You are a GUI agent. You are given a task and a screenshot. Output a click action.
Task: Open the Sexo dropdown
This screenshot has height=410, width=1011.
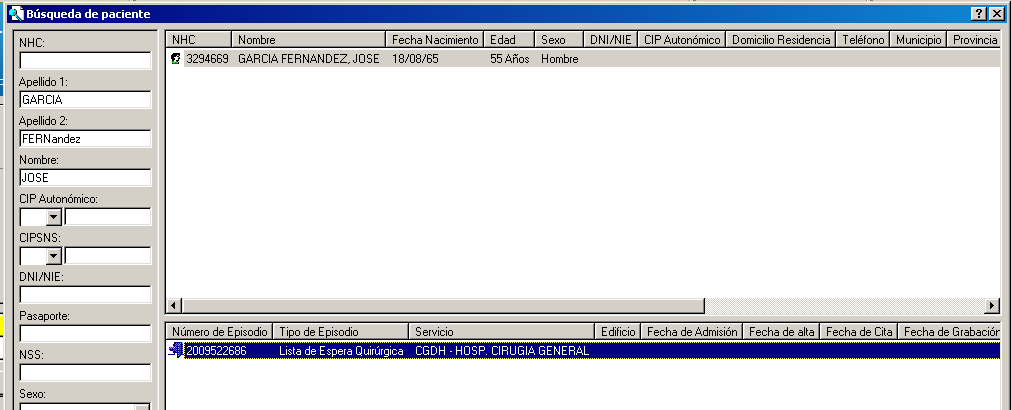coord(142,407)
